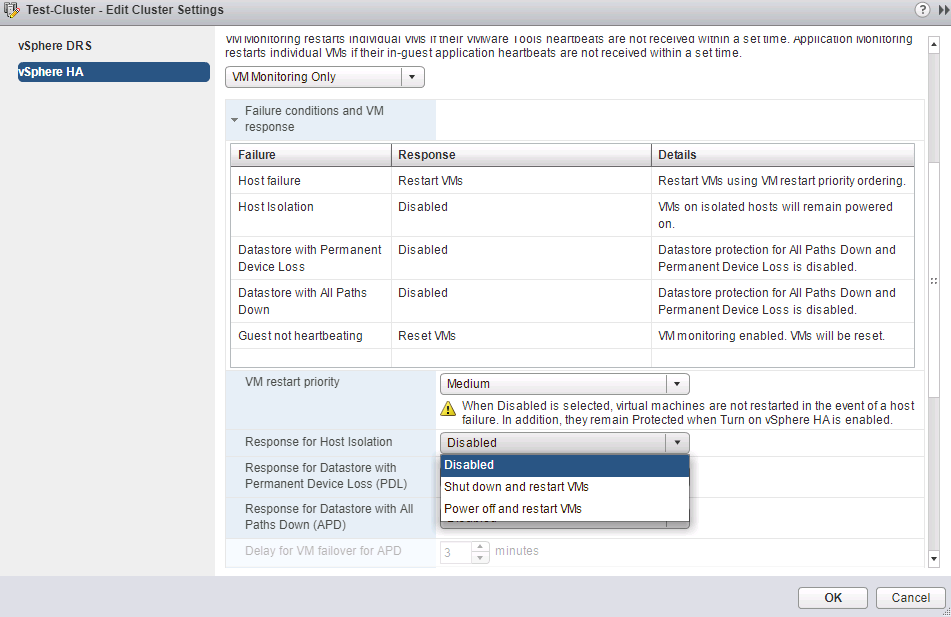951x617 pixels.
Task: Select the Host Isolation table row
Action: 572,215
